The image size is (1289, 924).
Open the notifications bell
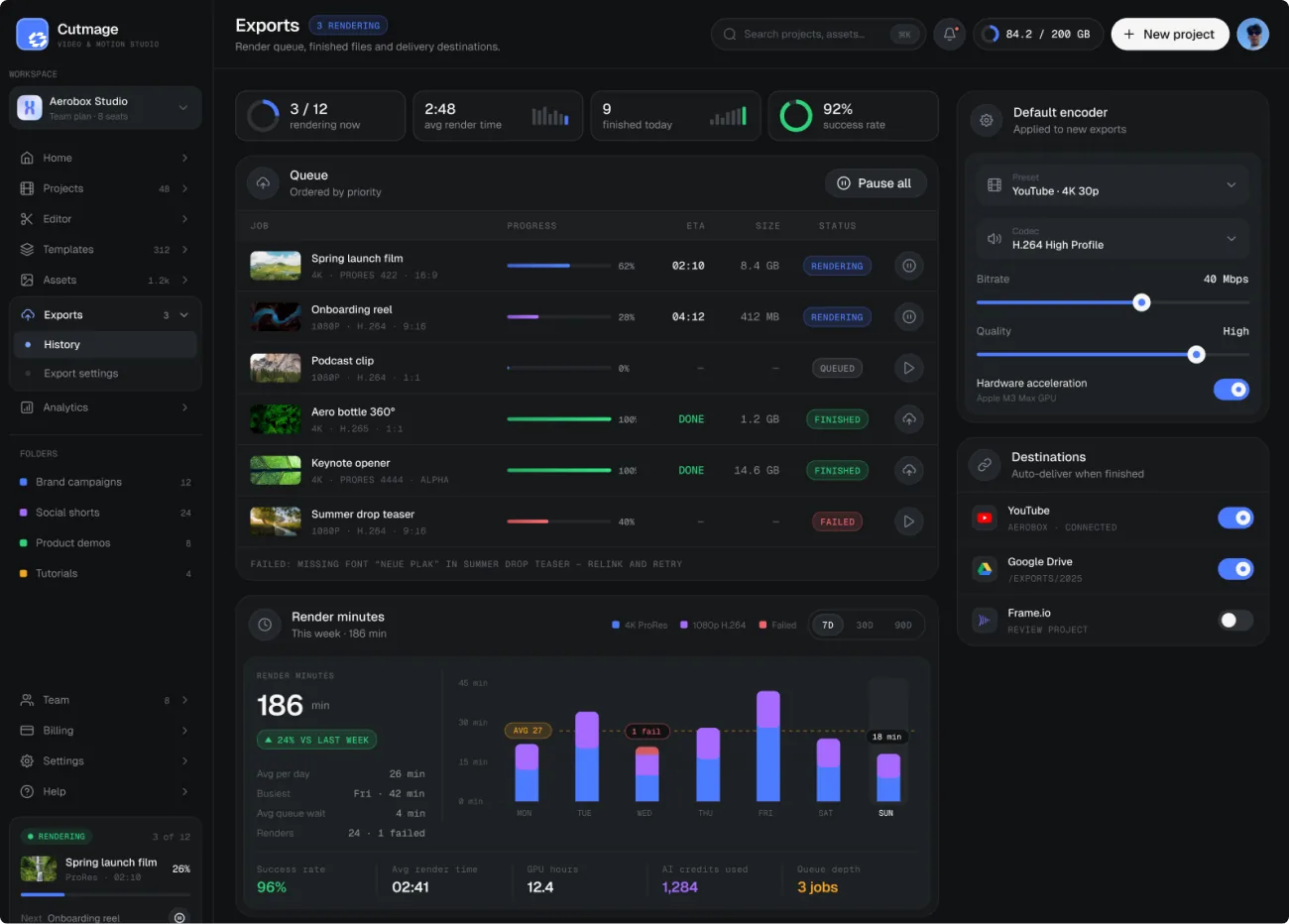pos(949,34)
